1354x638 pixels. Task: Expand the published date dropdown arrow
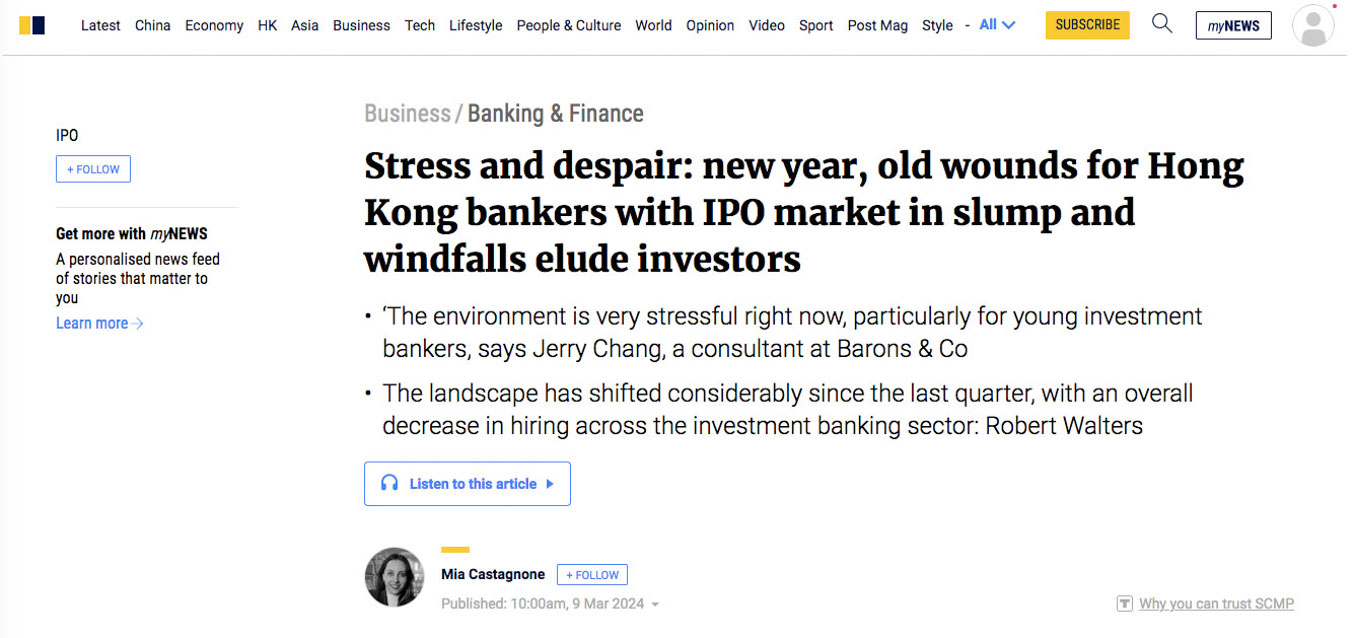click(655, 605)
